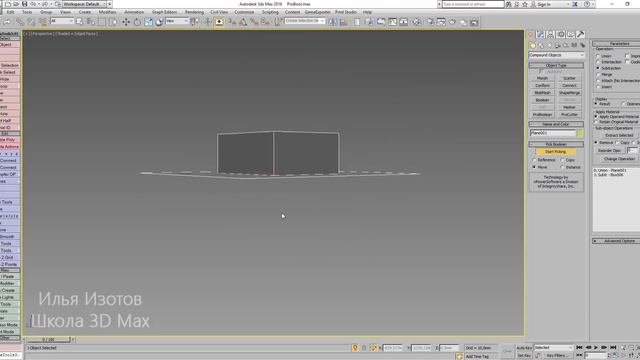Open the Graph Editors menu
The width and height of the screenshot is (640, 360).
click(x=164, y=12)
